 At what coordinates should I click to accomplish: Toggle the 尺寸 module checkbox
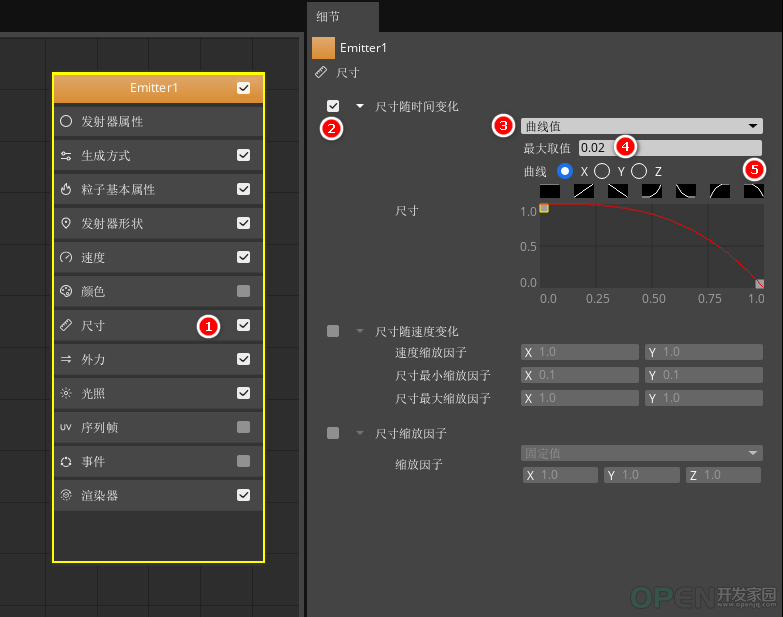point(243,325)
